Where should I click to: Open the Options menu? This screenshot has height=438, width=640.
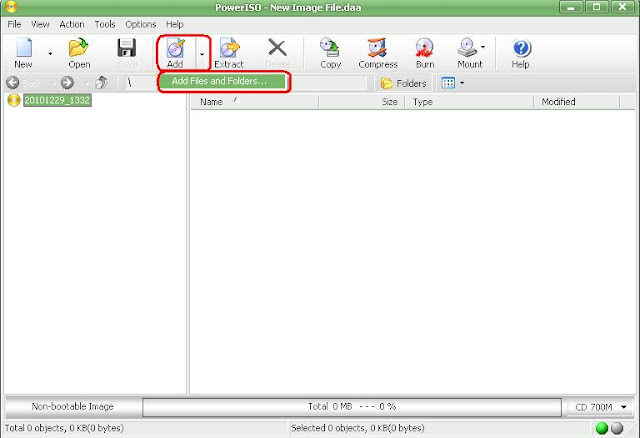(x=140, y=24)
